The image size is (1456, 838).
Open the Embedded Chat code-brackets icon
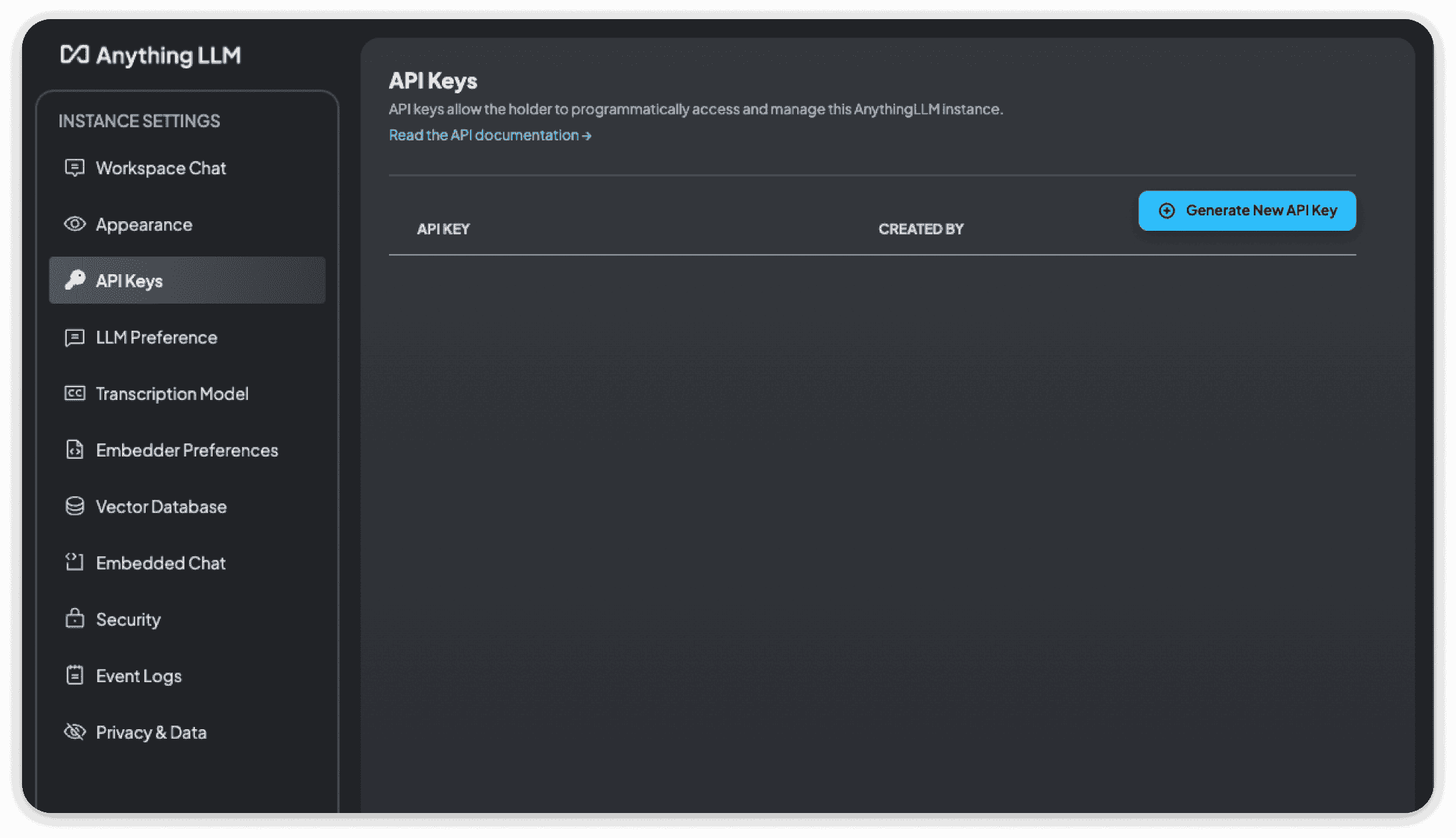[x=74, y=562]
